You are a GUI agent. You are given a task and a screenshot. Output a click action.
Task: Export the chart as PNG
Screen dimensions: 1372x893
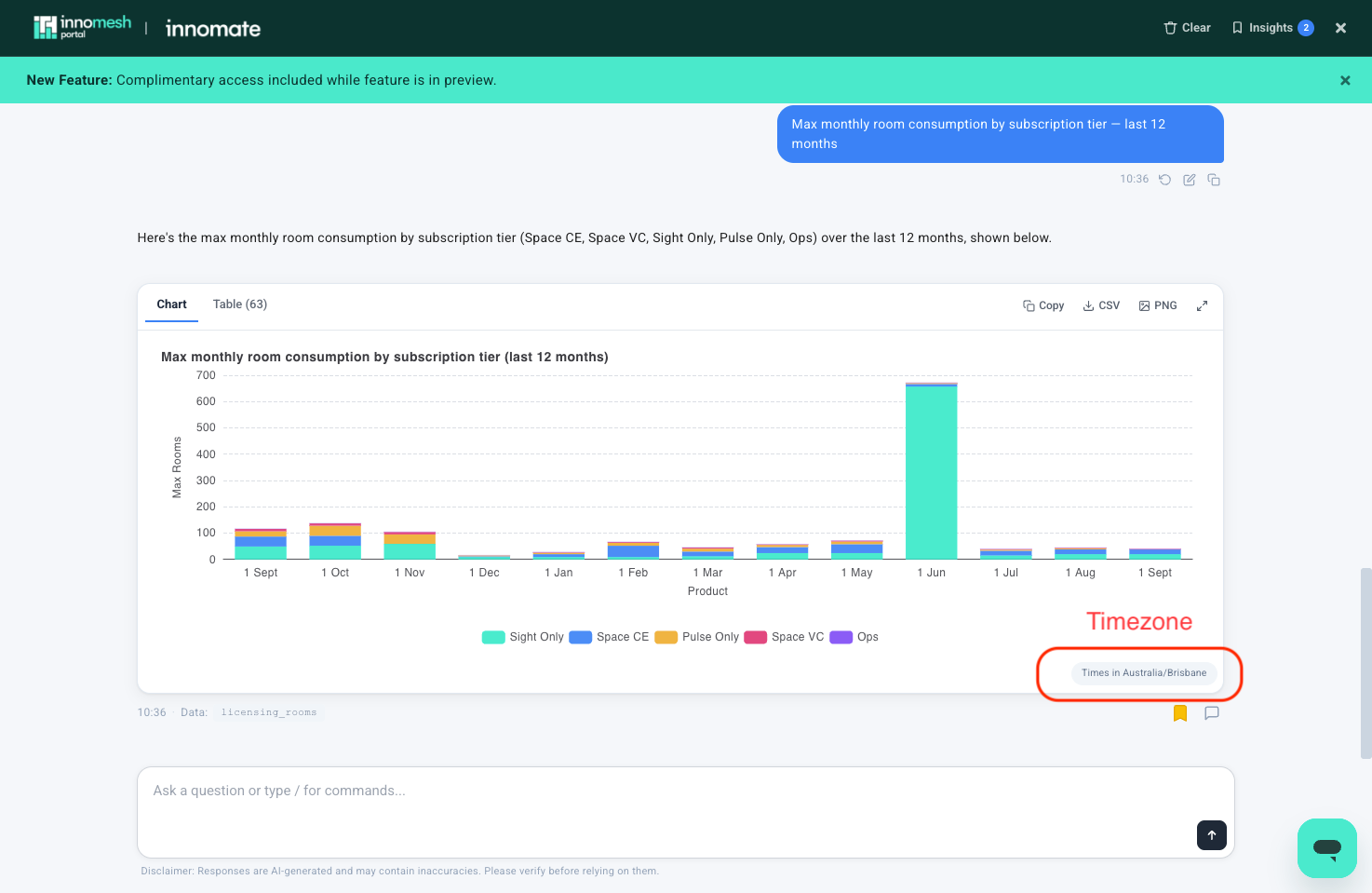pos(1158,305)
